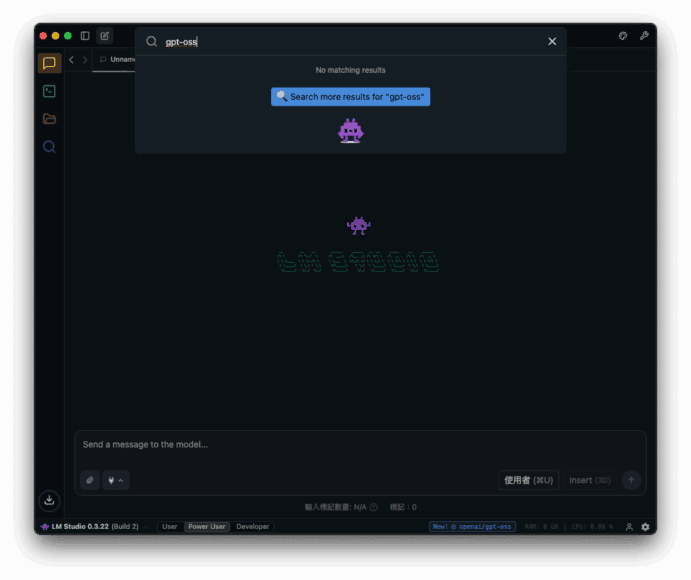This screenshot has height=580, width=691.
Task: Open My Models folder icon
Action: [49, 119]
